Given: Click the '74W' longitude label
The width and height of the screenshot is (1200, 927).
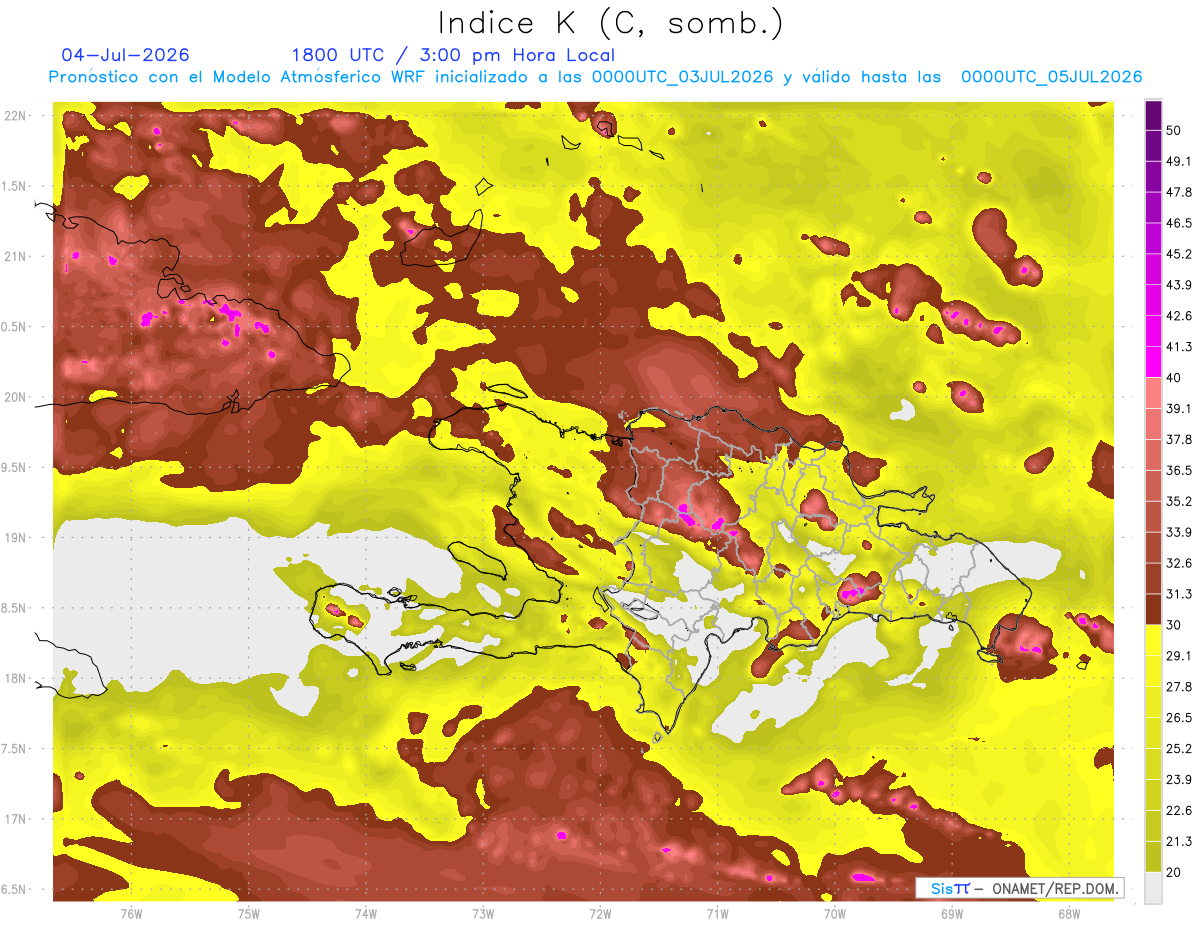Looking at the screenshot, I should point(366,913).
